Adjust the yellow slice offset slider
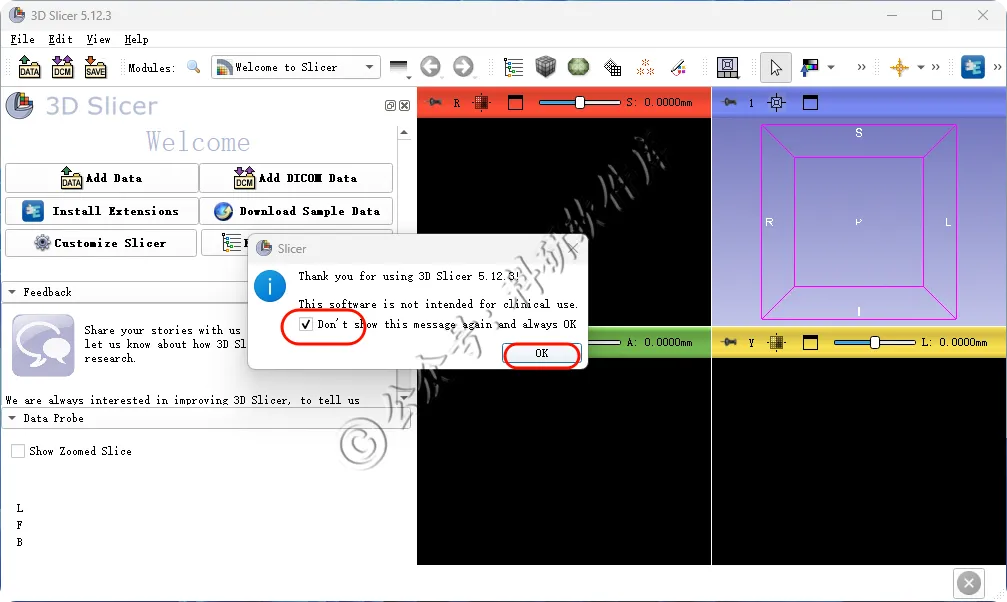 (x=875, y=342)
